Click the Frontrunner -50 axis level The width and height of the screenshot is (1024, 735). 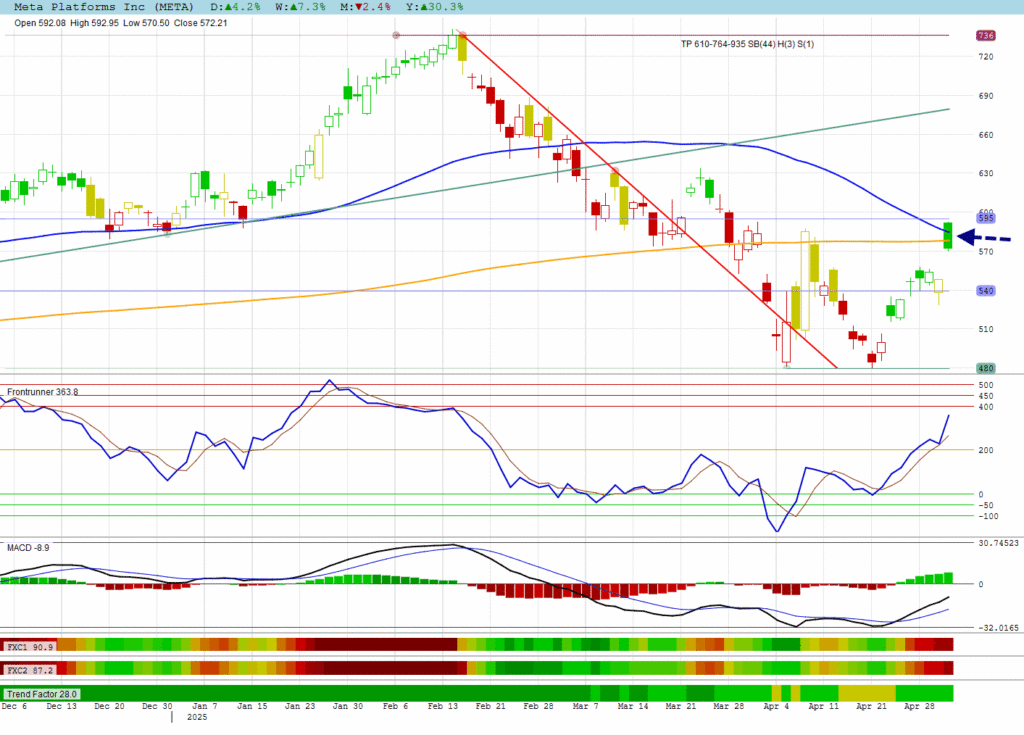click(x=985, y=505)
